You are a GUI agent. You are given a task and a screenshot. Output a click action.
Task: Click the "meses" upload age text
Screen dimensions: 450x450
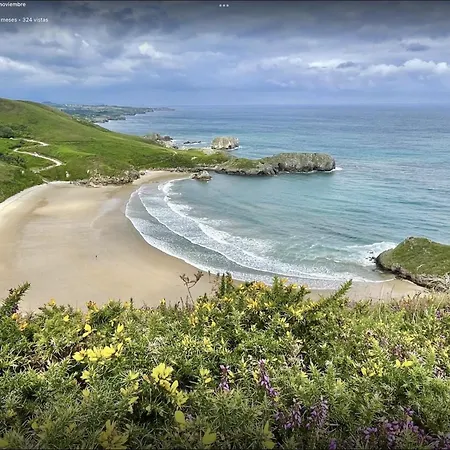point(8,20)
